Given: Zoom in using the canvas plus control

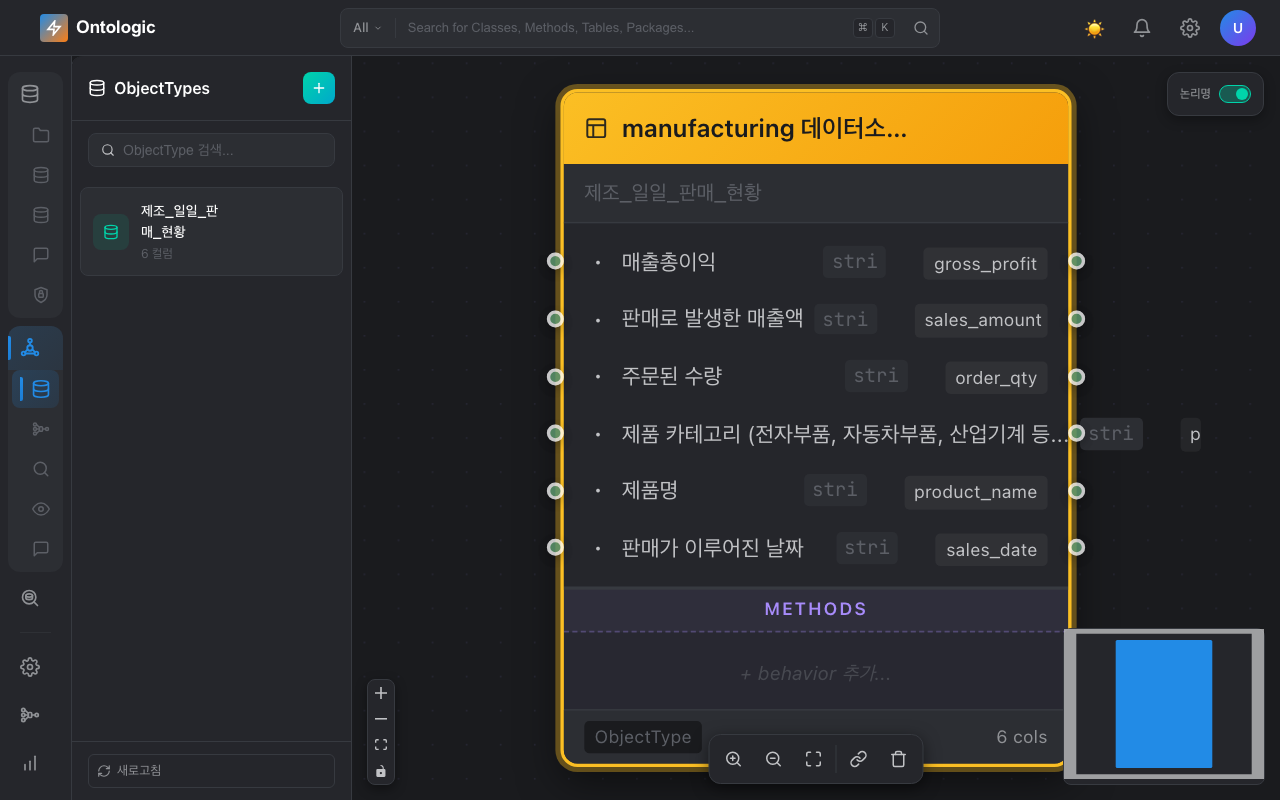Looking at the screenshot, I should [381, 693].
